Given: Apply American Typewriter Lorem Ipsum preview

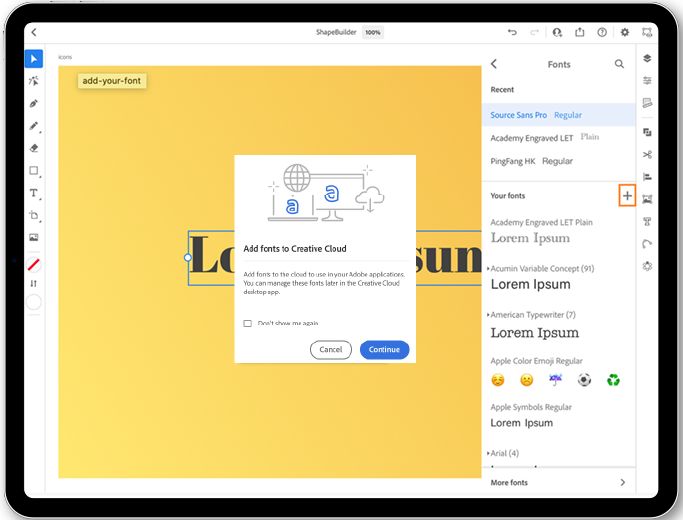Looking at the screenshot, I should click(x=534, y=333).
